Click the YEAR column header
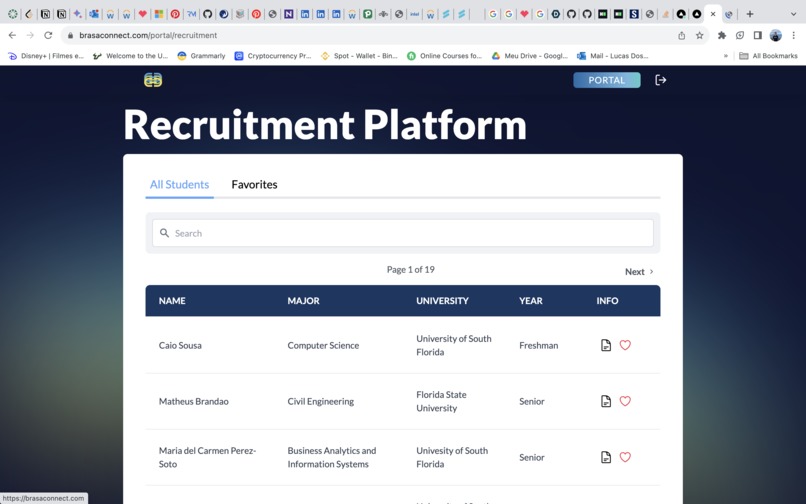The image size is (806, 504). point(530,301)
